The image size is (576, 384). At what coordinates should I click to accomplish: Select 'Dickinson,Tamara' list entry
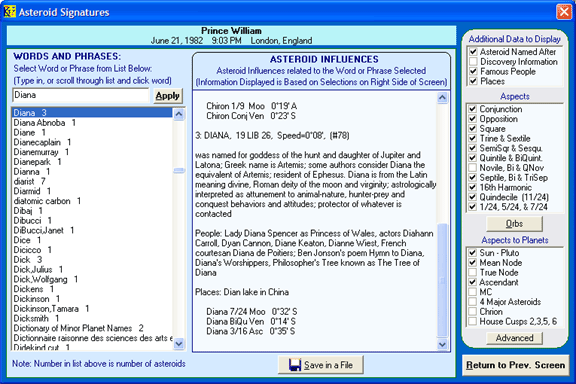(x=92, y=309)
